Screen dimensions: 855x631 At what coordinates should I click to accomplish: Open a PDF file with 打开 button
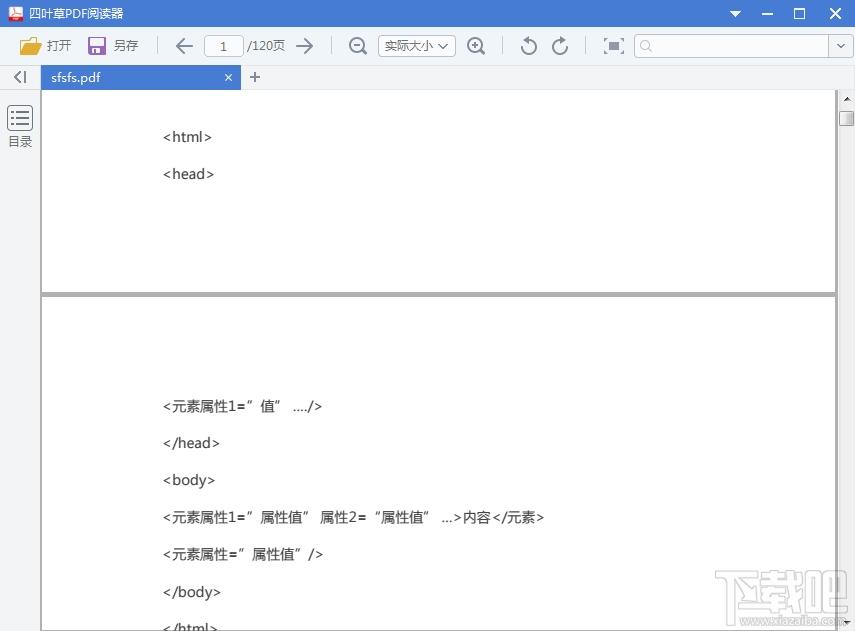pos(45,46)
